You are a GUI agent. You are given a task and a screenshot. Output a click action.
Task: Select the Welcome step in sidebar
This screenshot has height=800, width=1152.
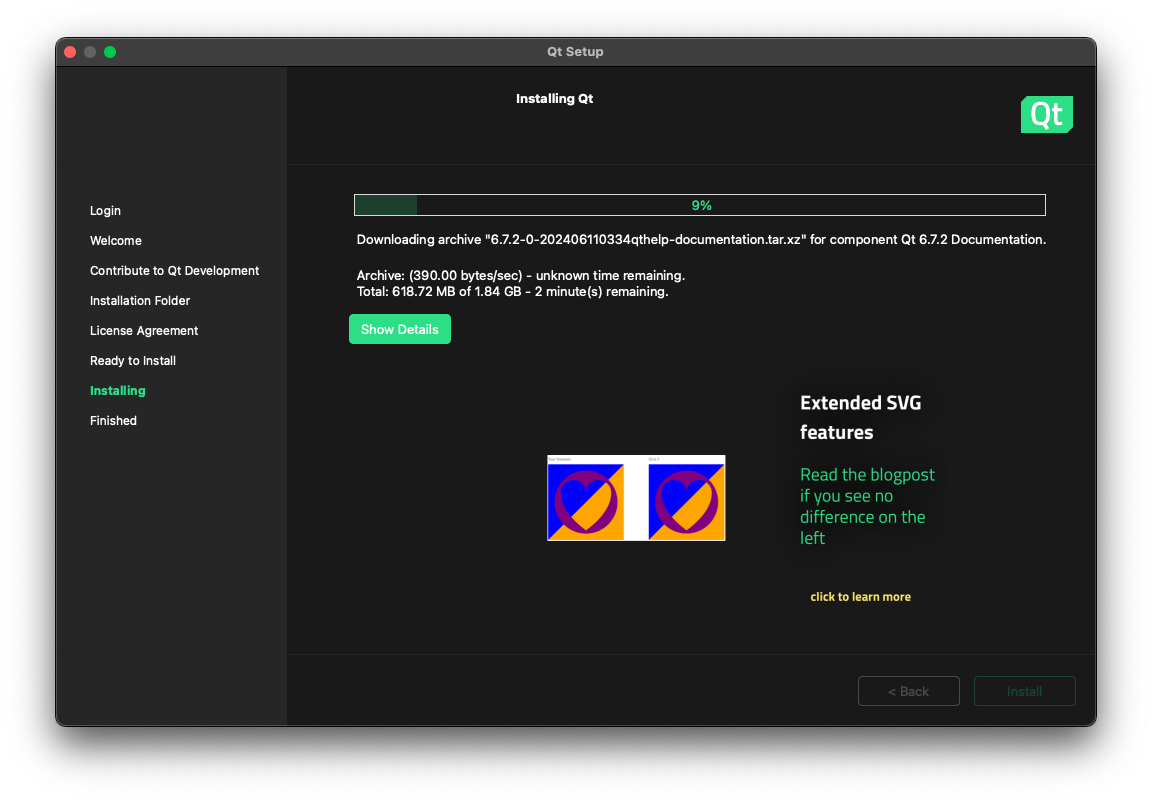pyautogui.click(x=116, y=241)
